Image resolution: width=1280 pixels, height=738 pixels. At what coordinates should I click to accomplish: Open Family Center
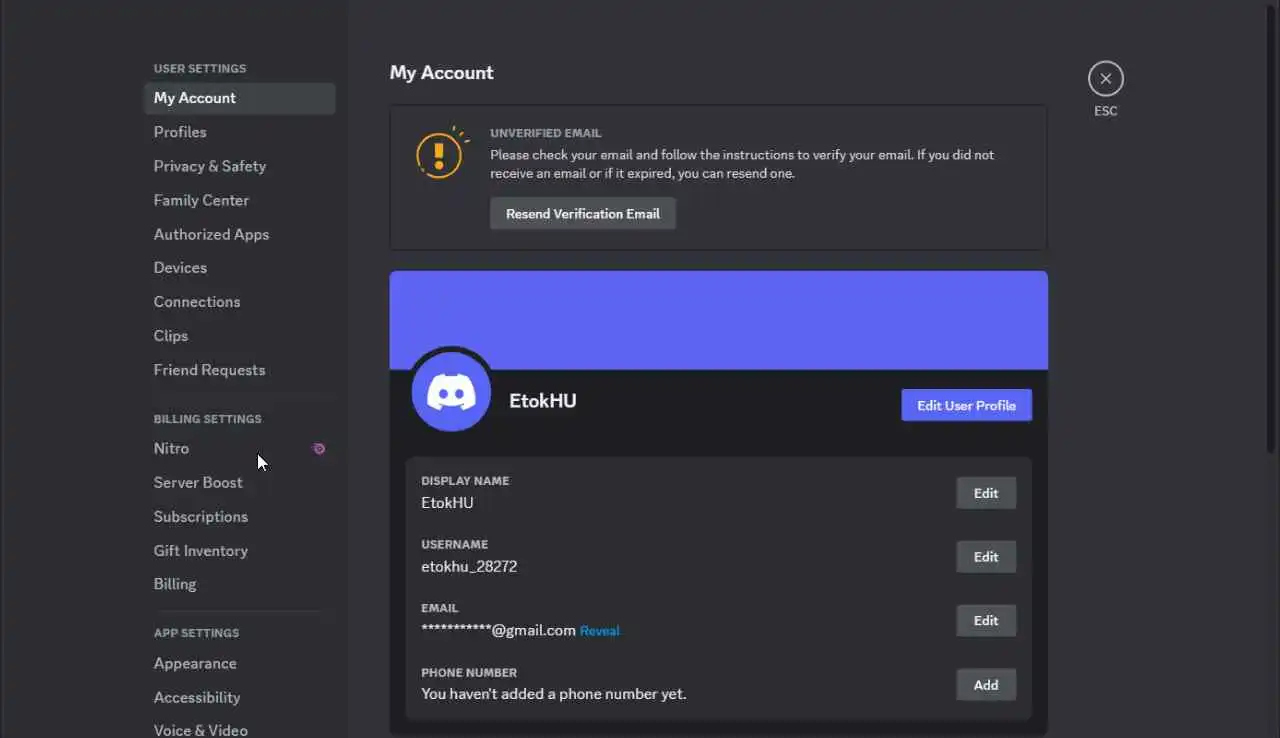(x=240, y=200)
